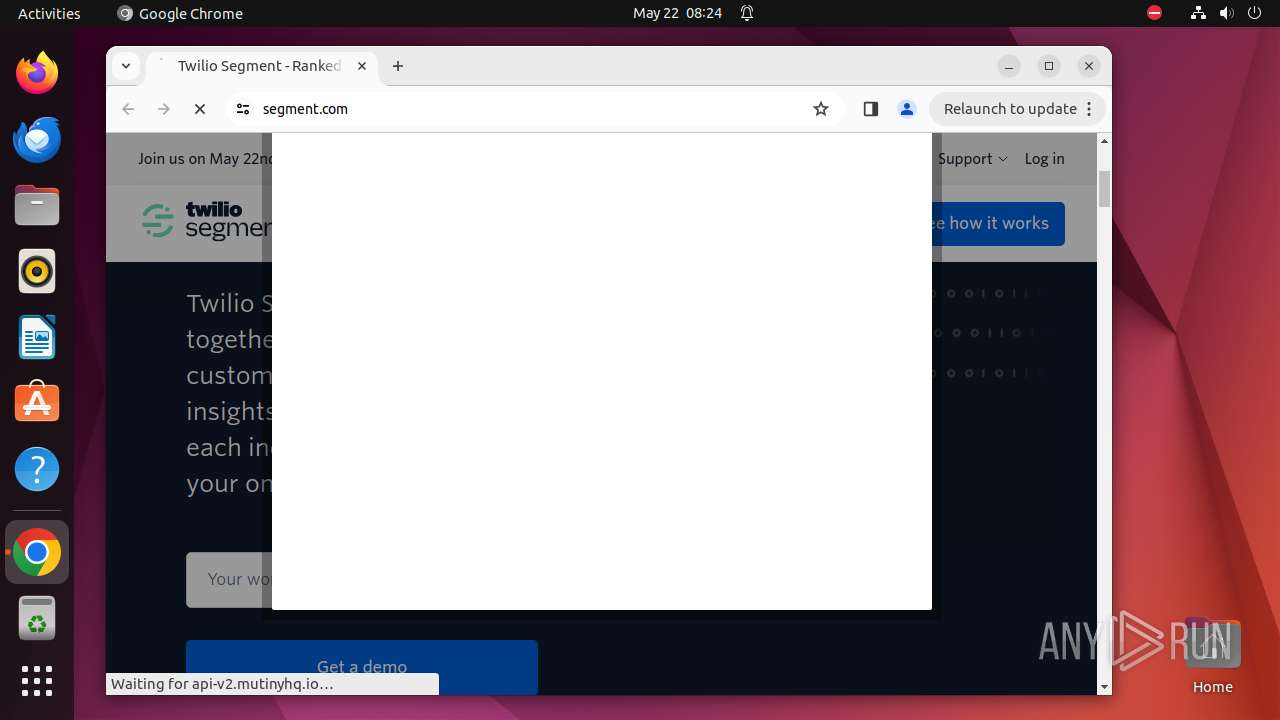1280x720 pixels.
Task: Bookmark this page with star icon
Action: [821, 109]
